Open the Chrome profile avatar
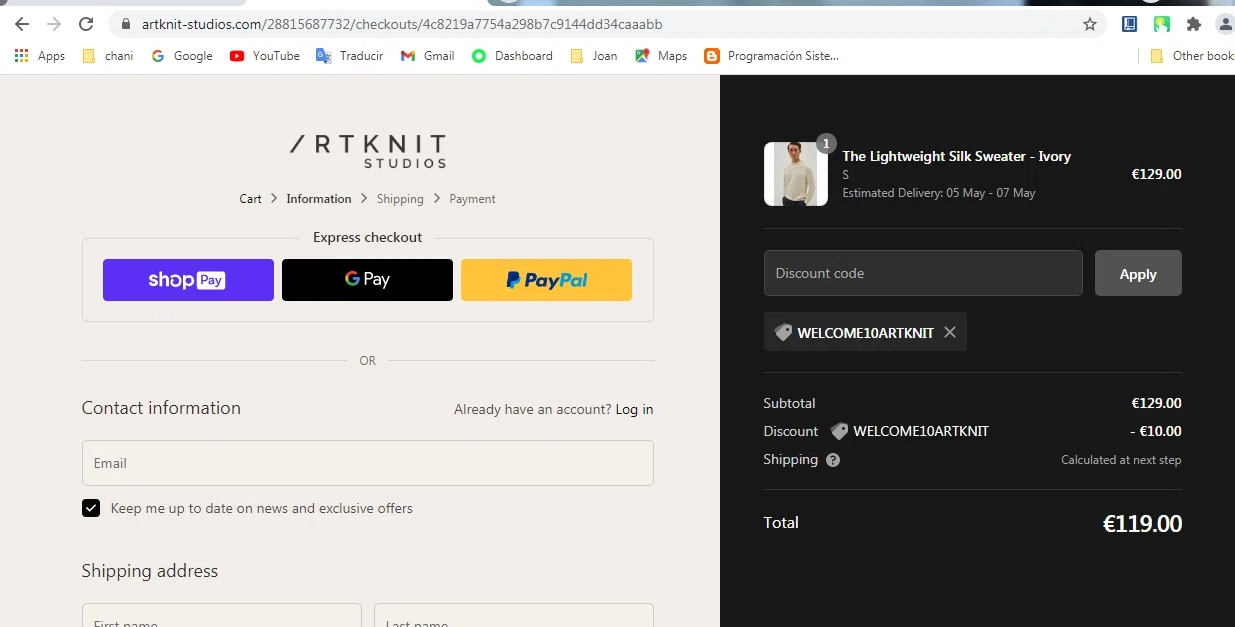The image size is (1235, 627). tap(1225, 24)
